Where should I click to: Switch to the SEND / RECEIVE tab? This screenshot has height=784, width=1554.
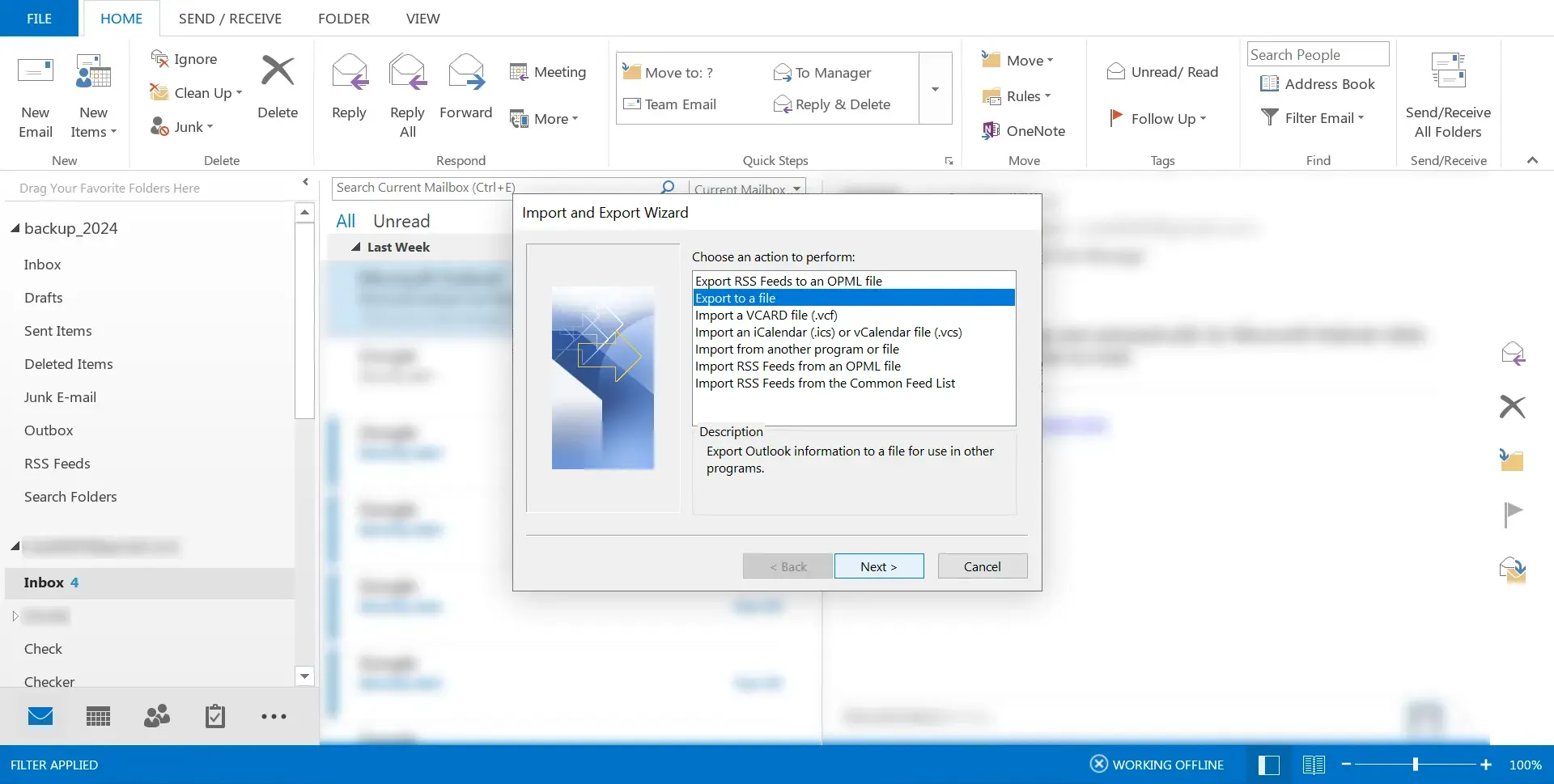(230, 18)
